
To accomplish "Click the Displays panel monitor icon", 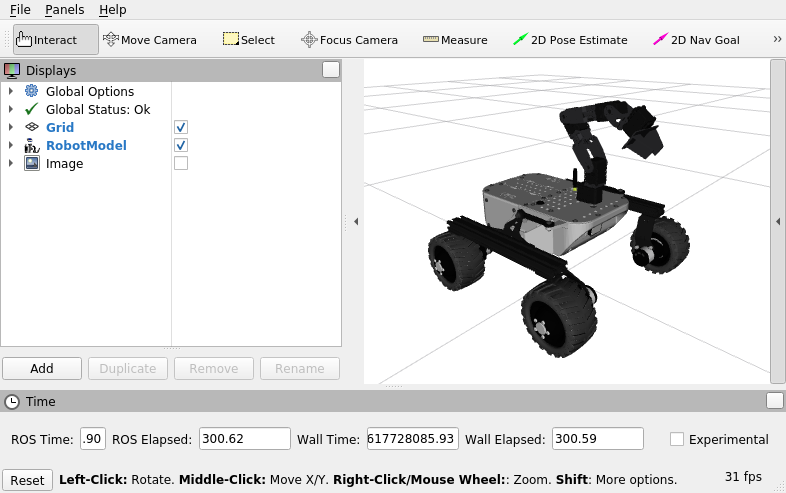I will (12, 71).
